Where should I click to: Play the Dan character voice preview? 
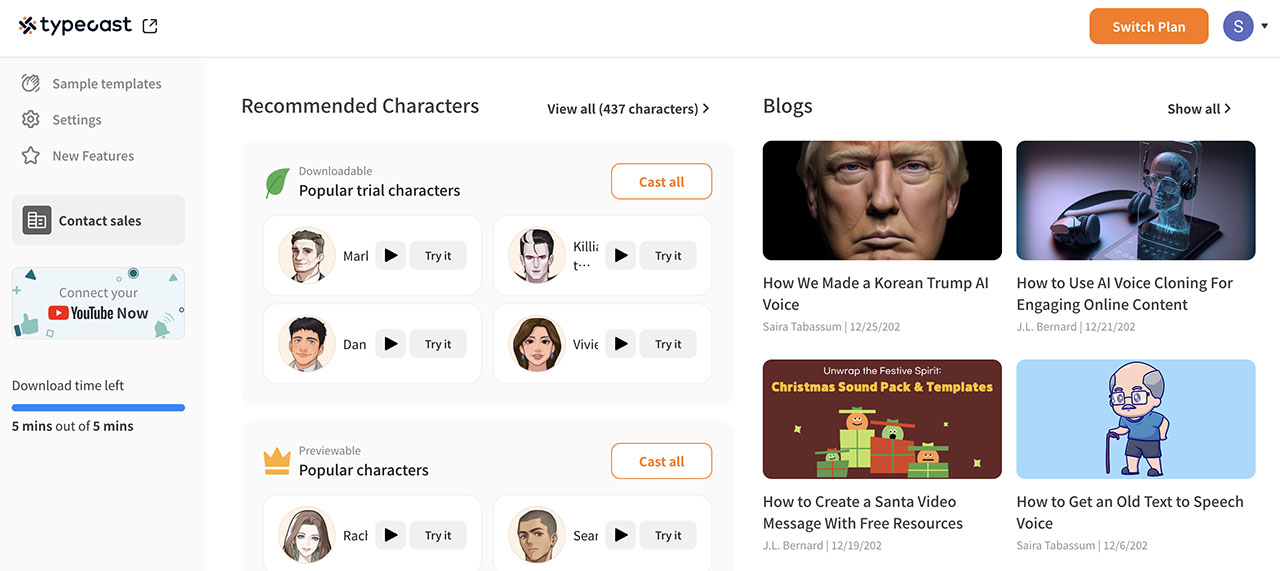point(391,344)
